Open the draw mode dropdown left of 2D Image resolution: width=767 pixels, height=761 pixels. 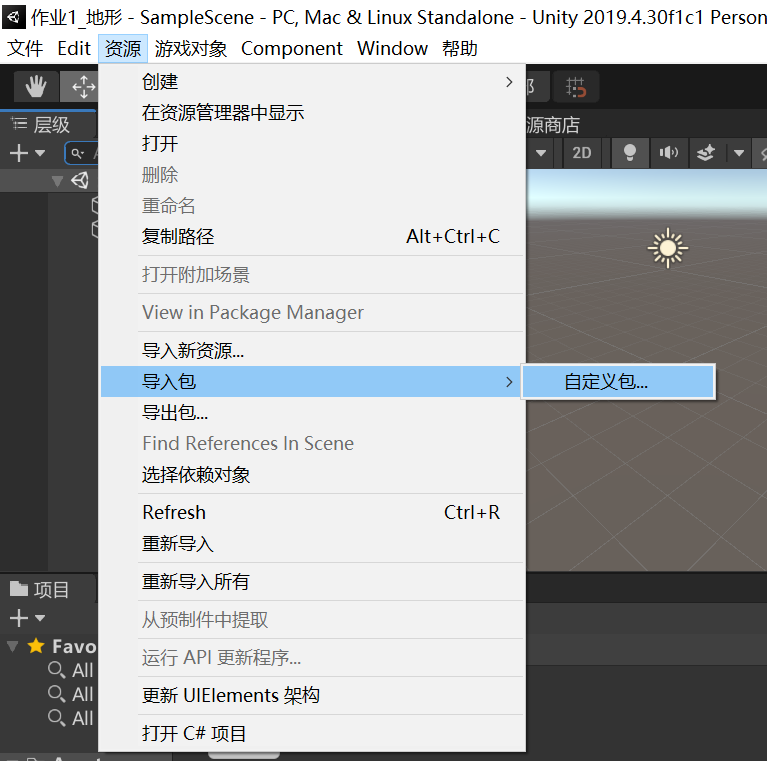541,153
